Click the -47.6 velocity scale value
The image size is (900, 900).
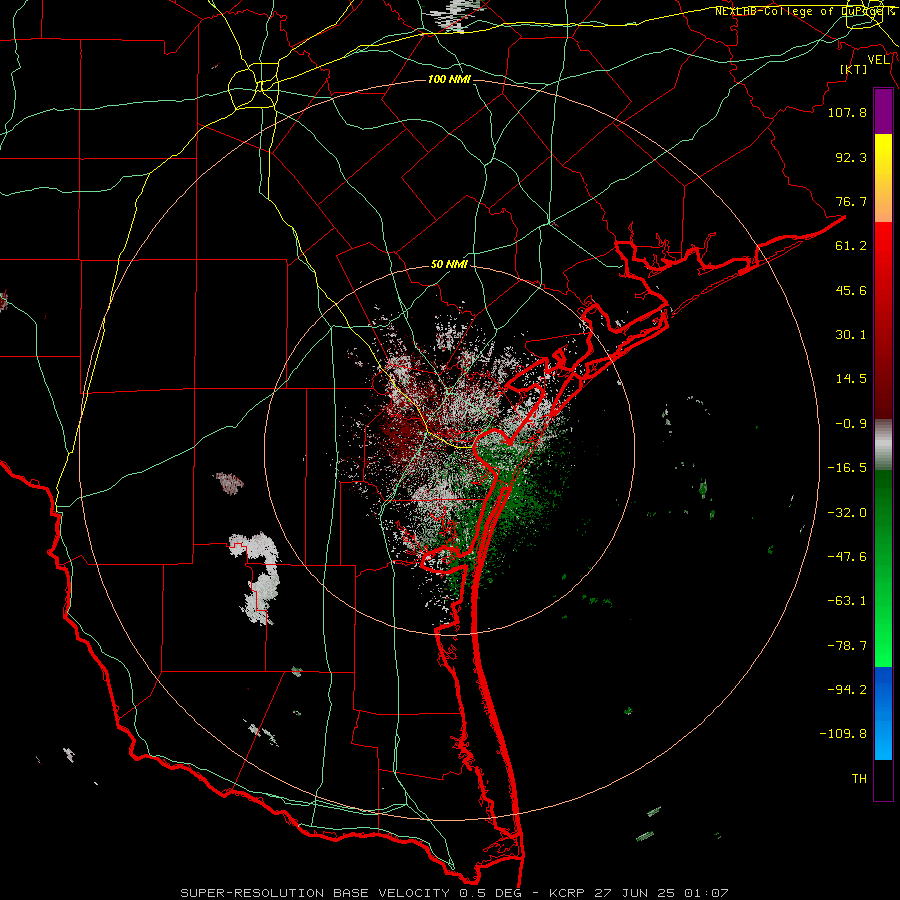point(847,557)
